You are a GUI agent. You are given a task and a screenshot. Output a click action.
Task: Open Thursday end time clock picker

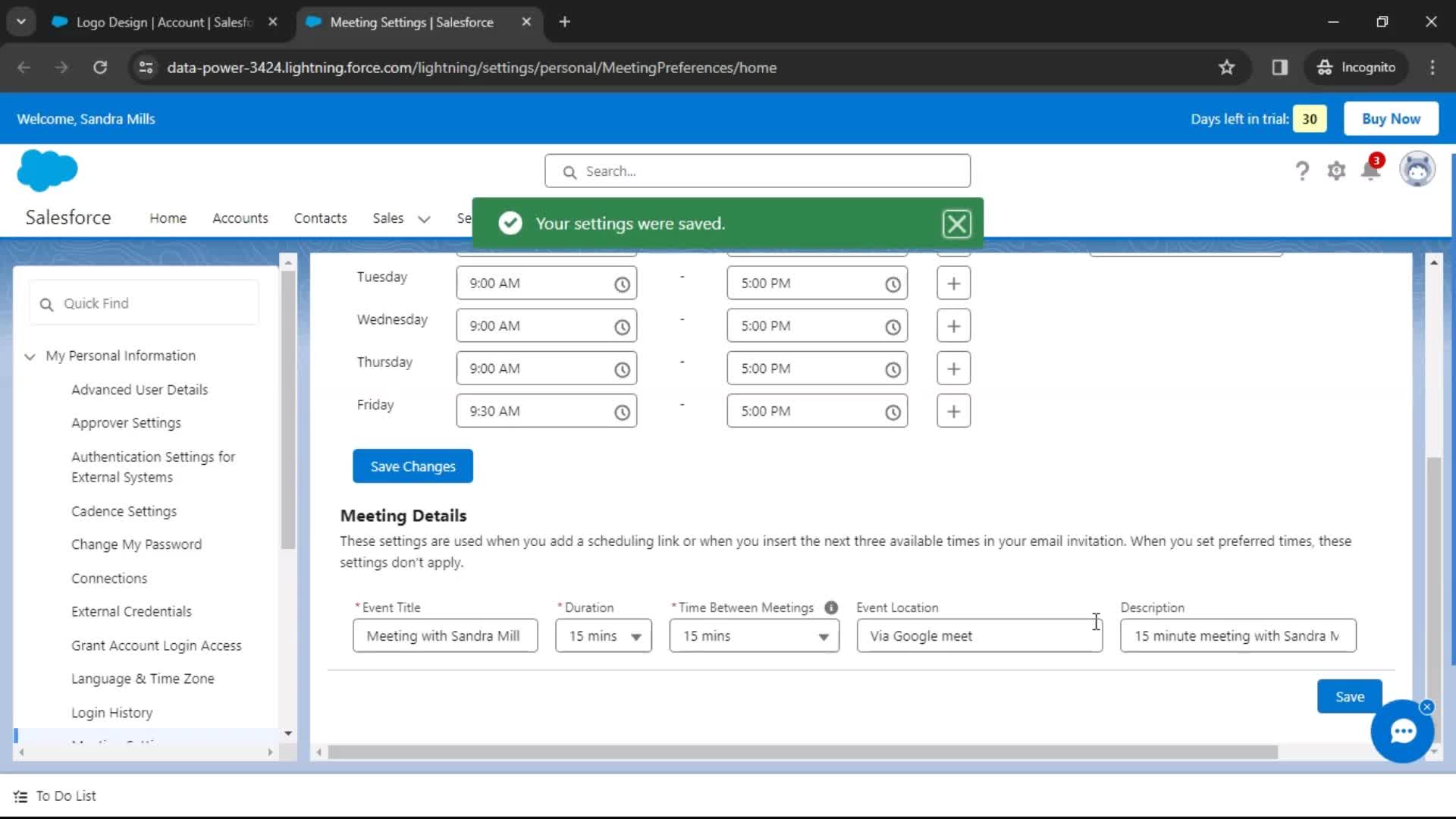893,369
